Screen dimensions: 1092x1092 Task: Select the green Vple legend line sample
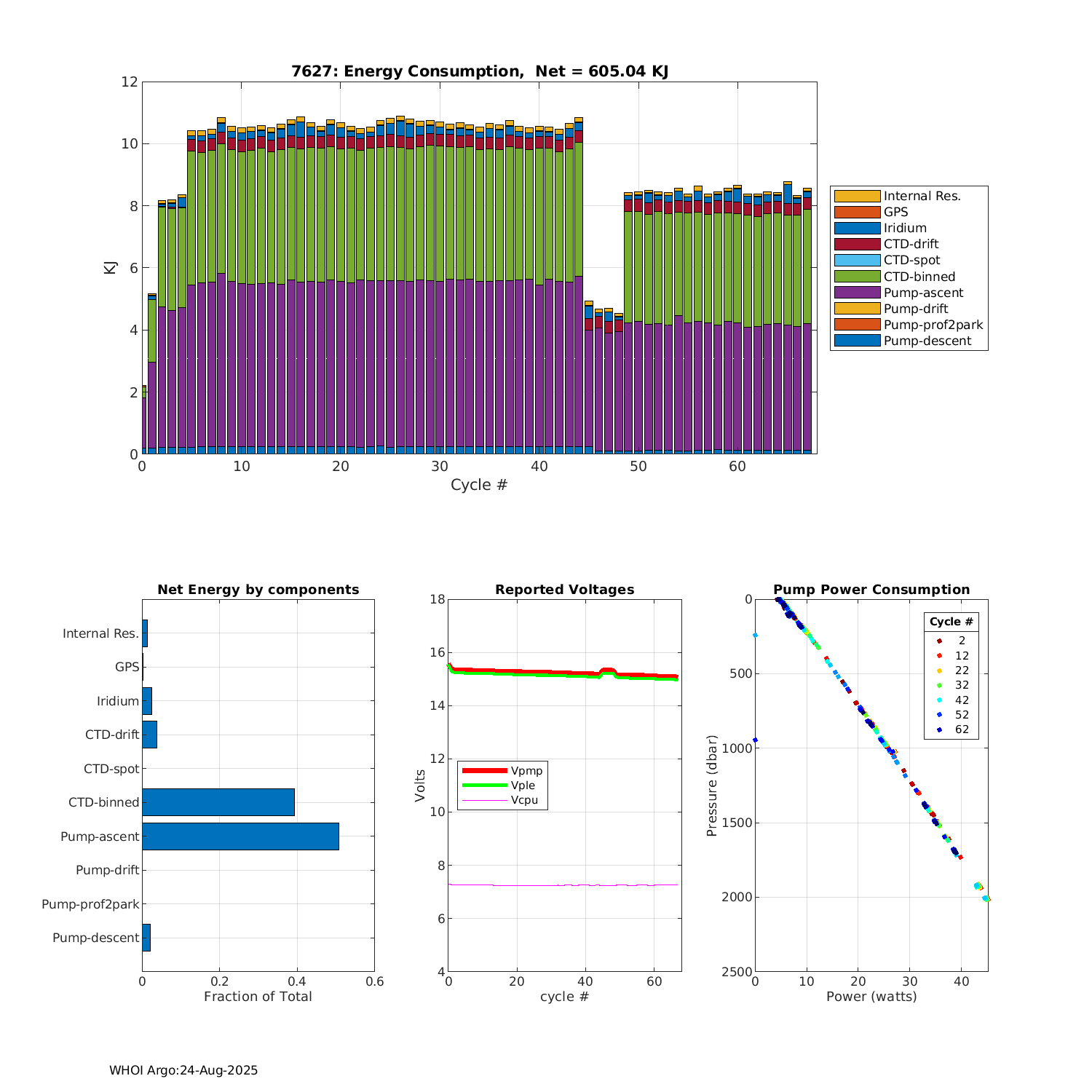click(x=484, y=786)
